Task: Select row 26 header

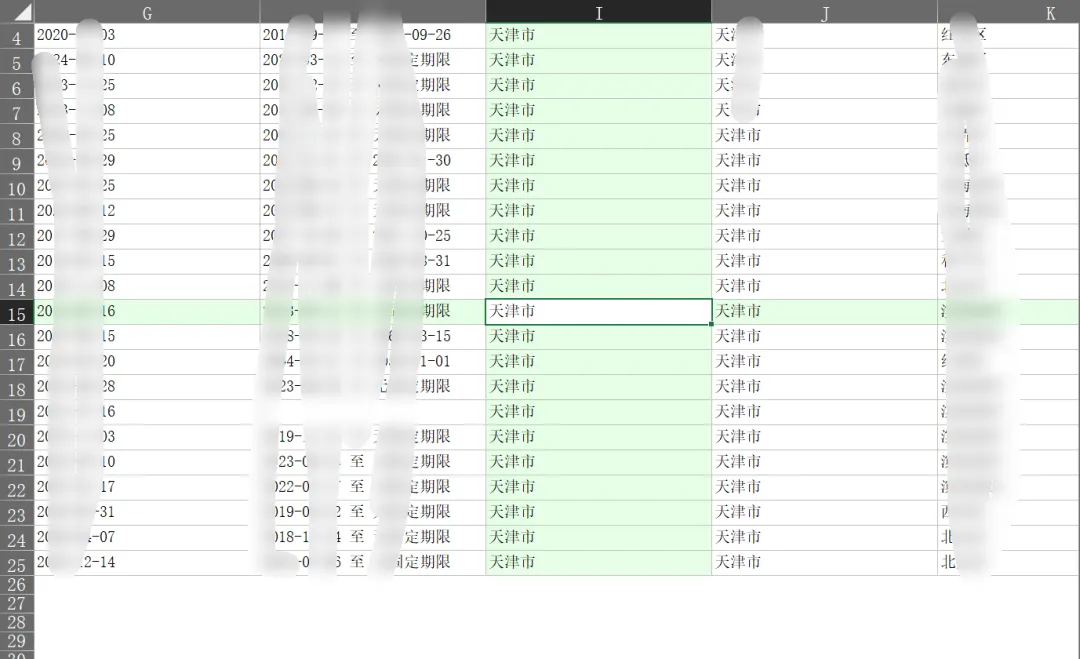Action: 17,585
